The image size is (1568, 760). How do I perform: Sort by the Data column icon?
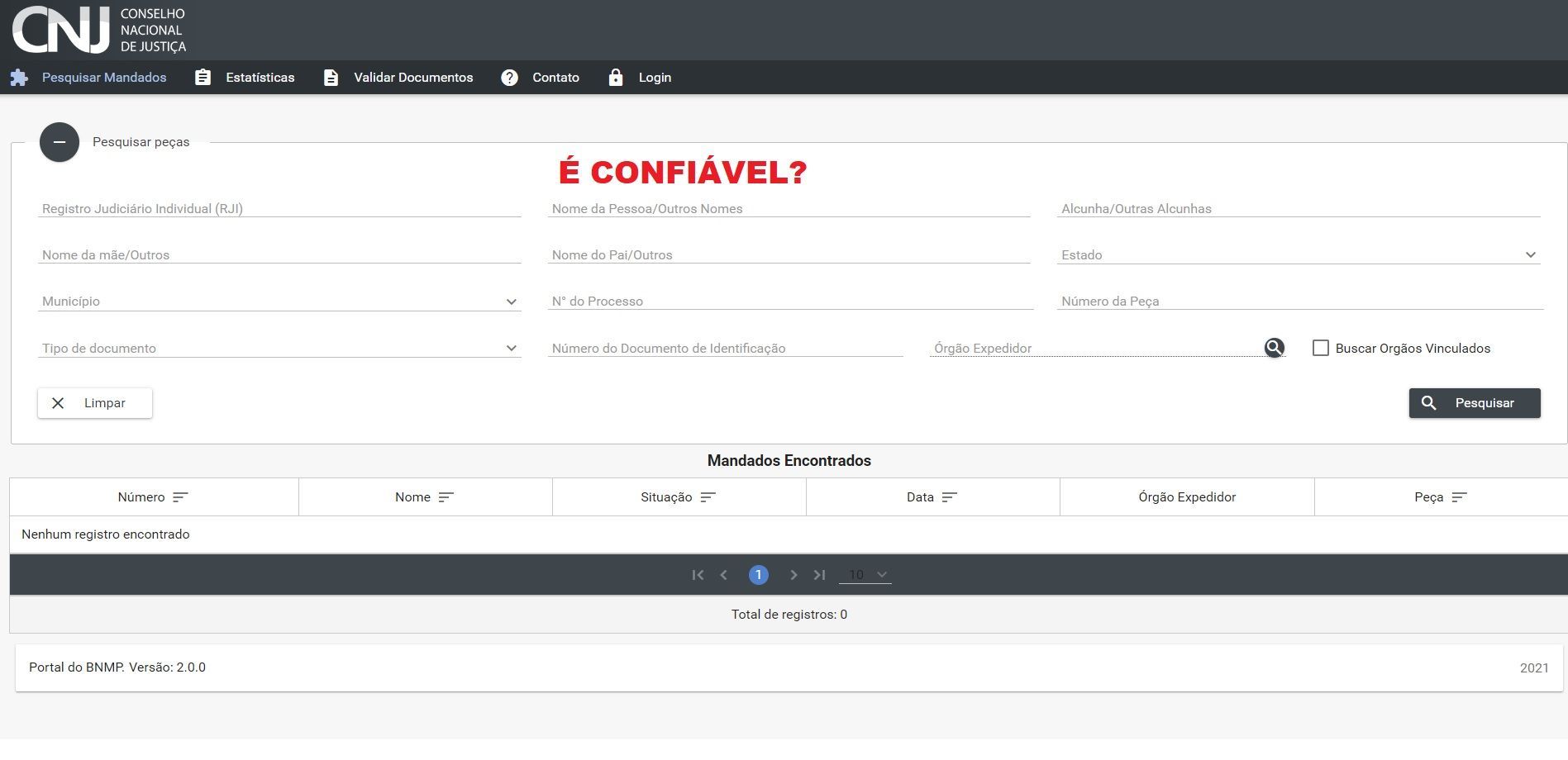click(949, 497)
